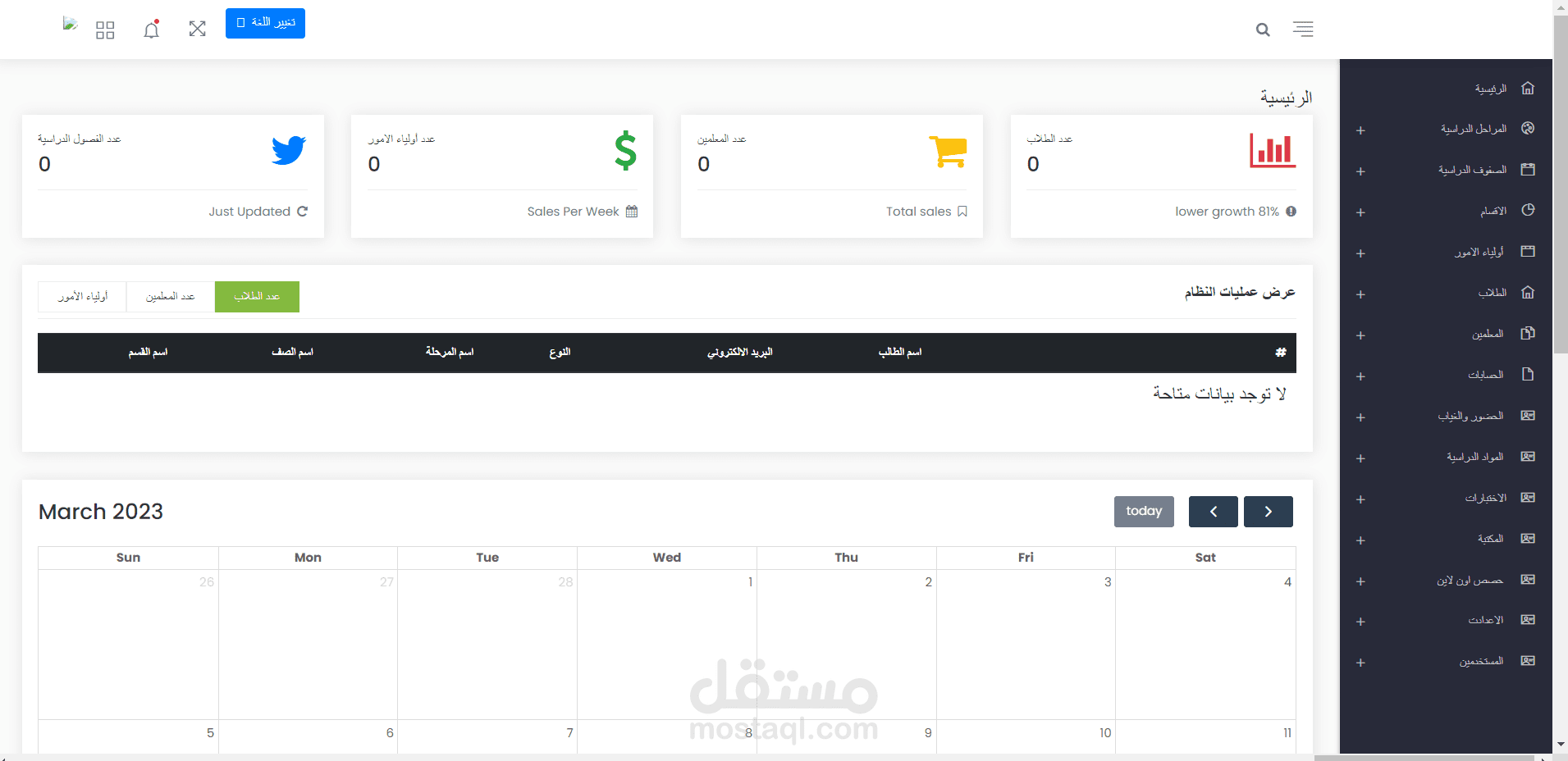Expand the المستخدمين menu with plus

click(x=1360, y=663)
